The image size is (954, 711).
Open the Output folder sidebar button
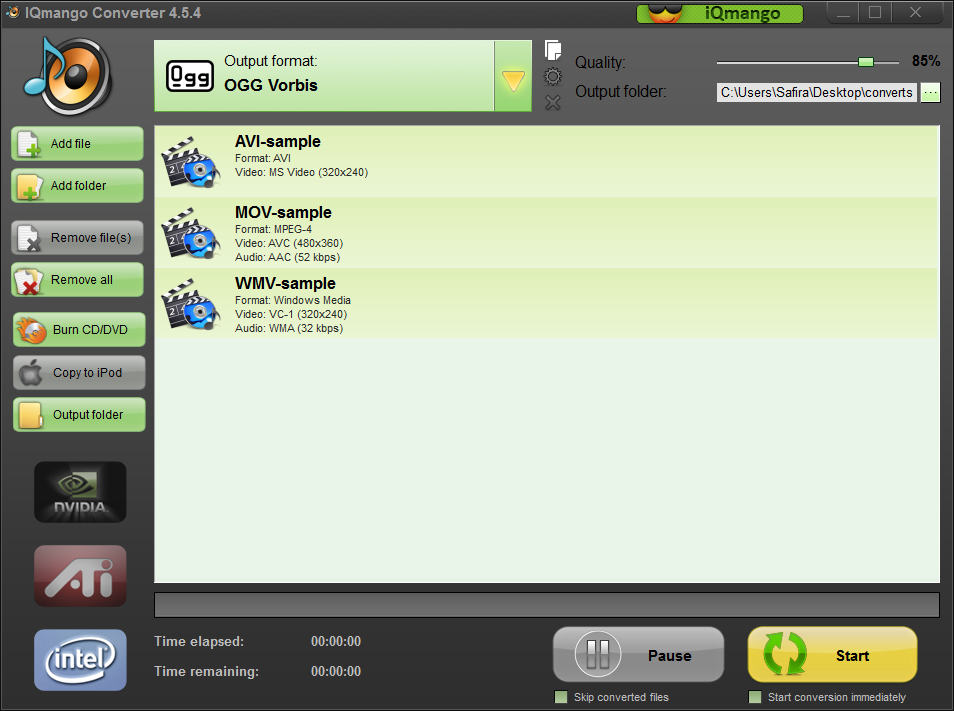pyautogui.click(x=79, y=415)
